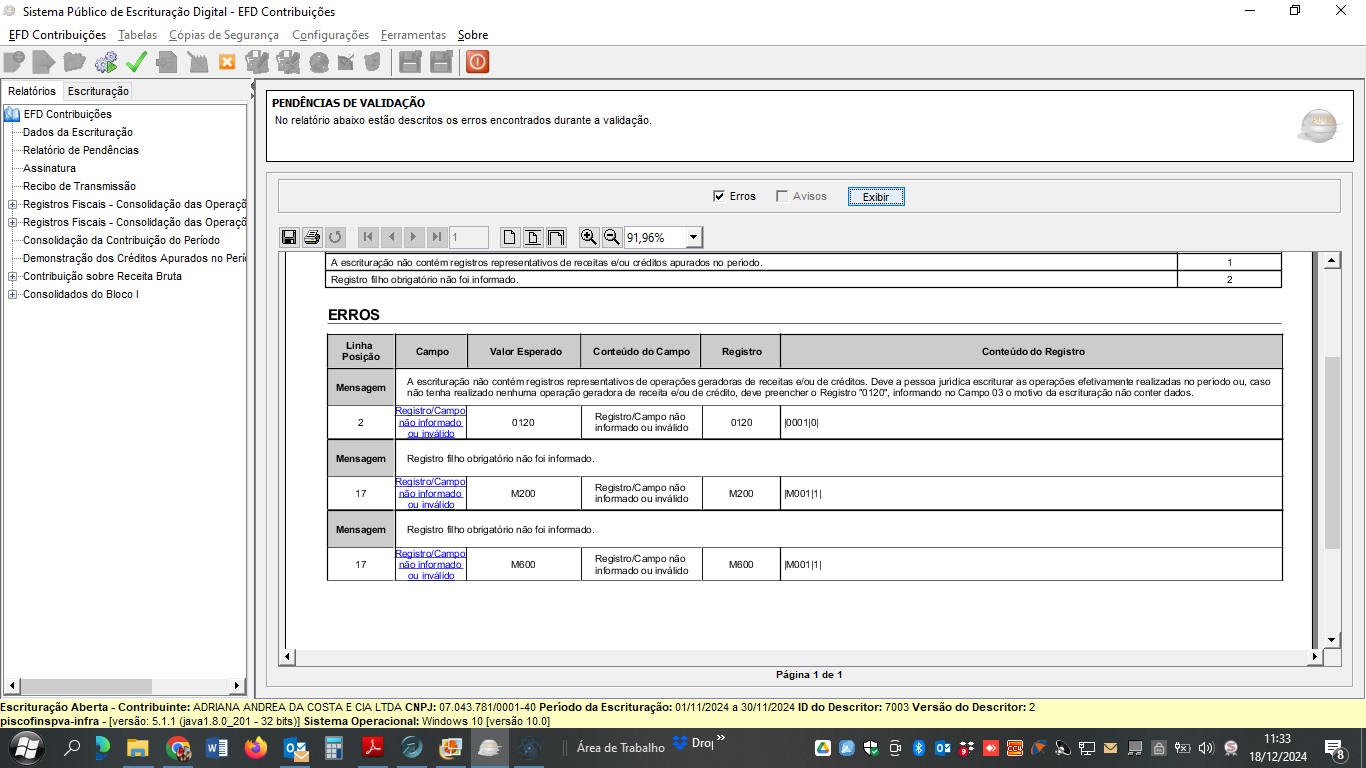Select Recibo de Transmissão in the tree
This screenshot has width=1366, height=768.
79,186
